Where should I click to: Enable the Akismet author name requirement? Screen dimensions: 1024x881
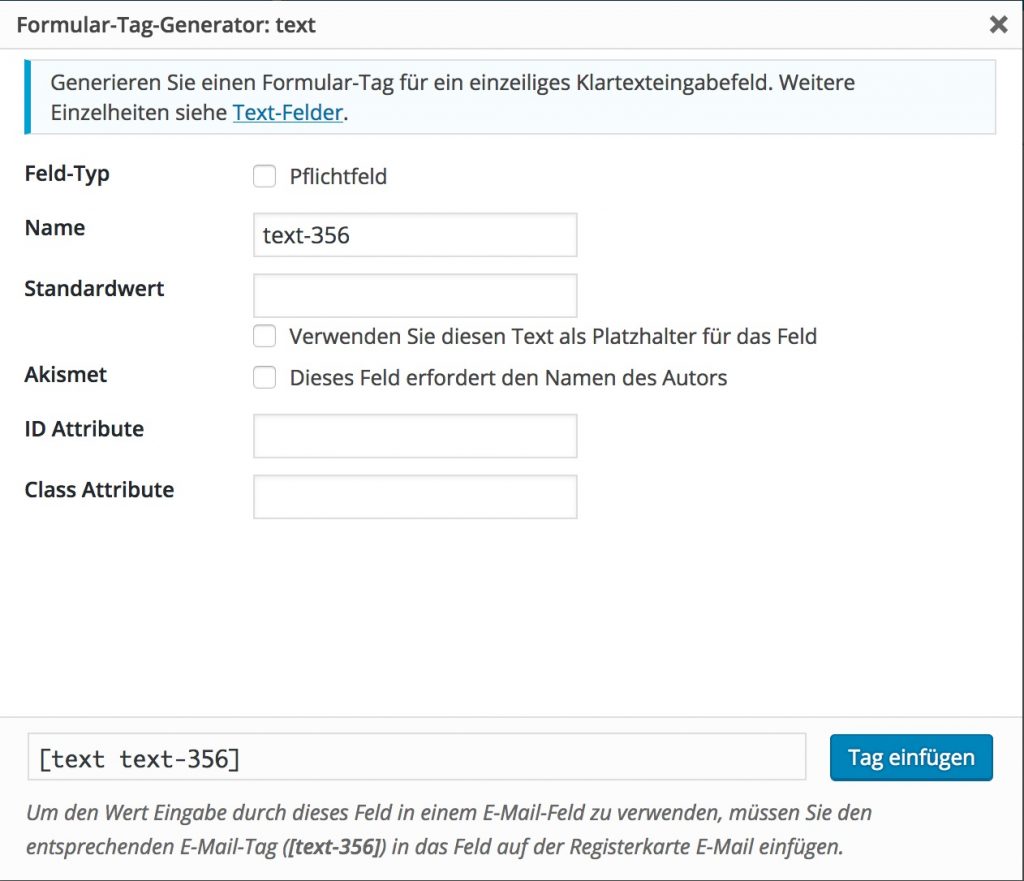coord(264,378)
